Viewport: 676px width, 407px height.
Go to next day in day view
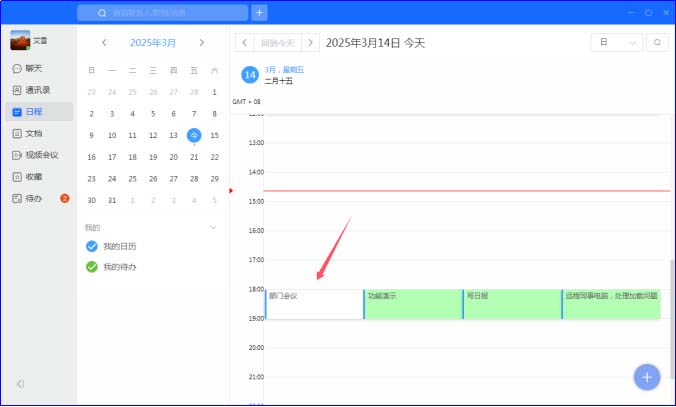[310, 43]
